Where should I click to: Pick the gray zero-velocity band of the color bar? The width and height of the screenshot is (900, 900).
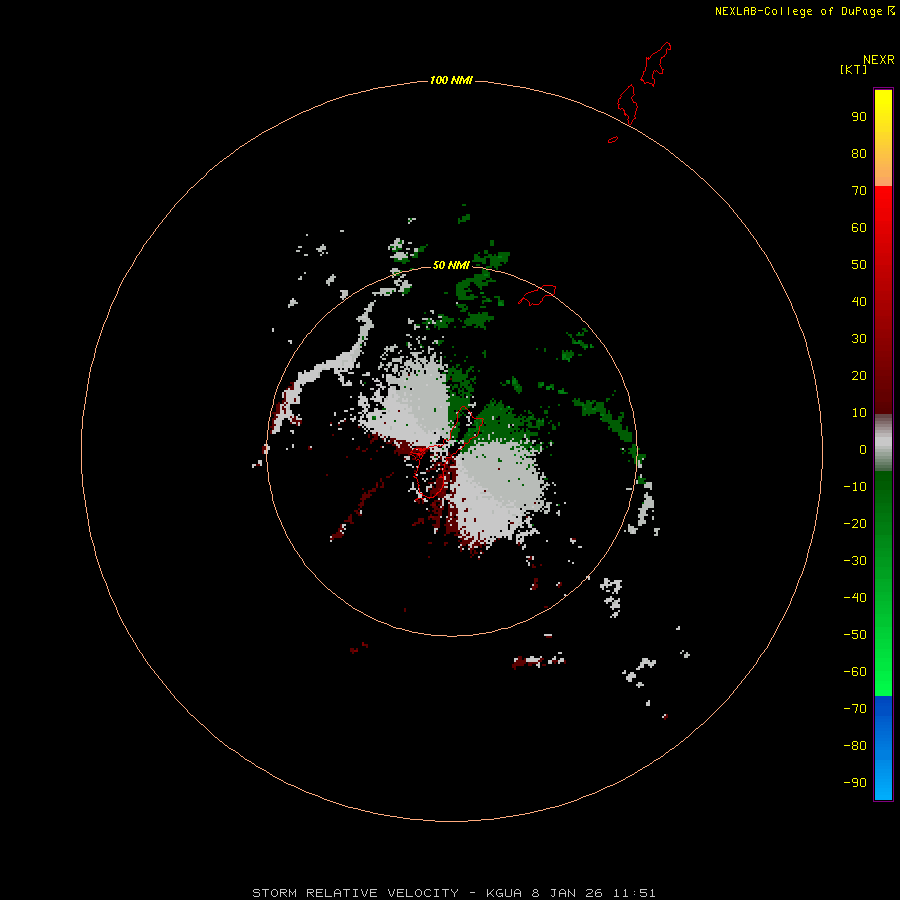pos(883,442)
